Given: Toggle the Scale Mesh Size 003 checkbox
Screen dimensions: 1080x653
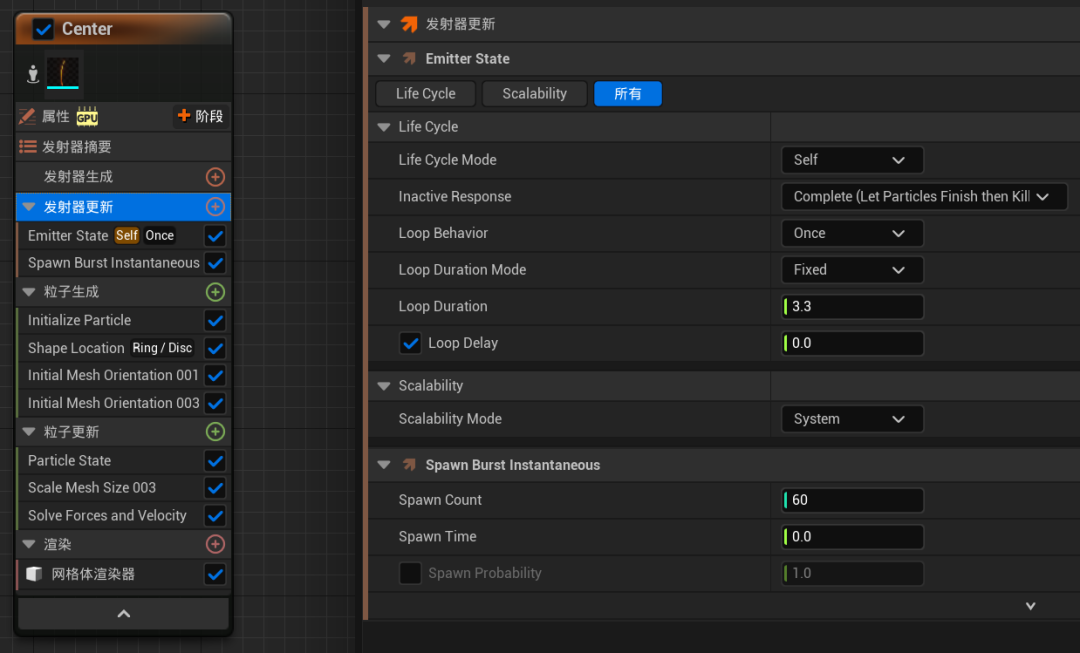Looking at the screenshot, I should coord(215,488).
